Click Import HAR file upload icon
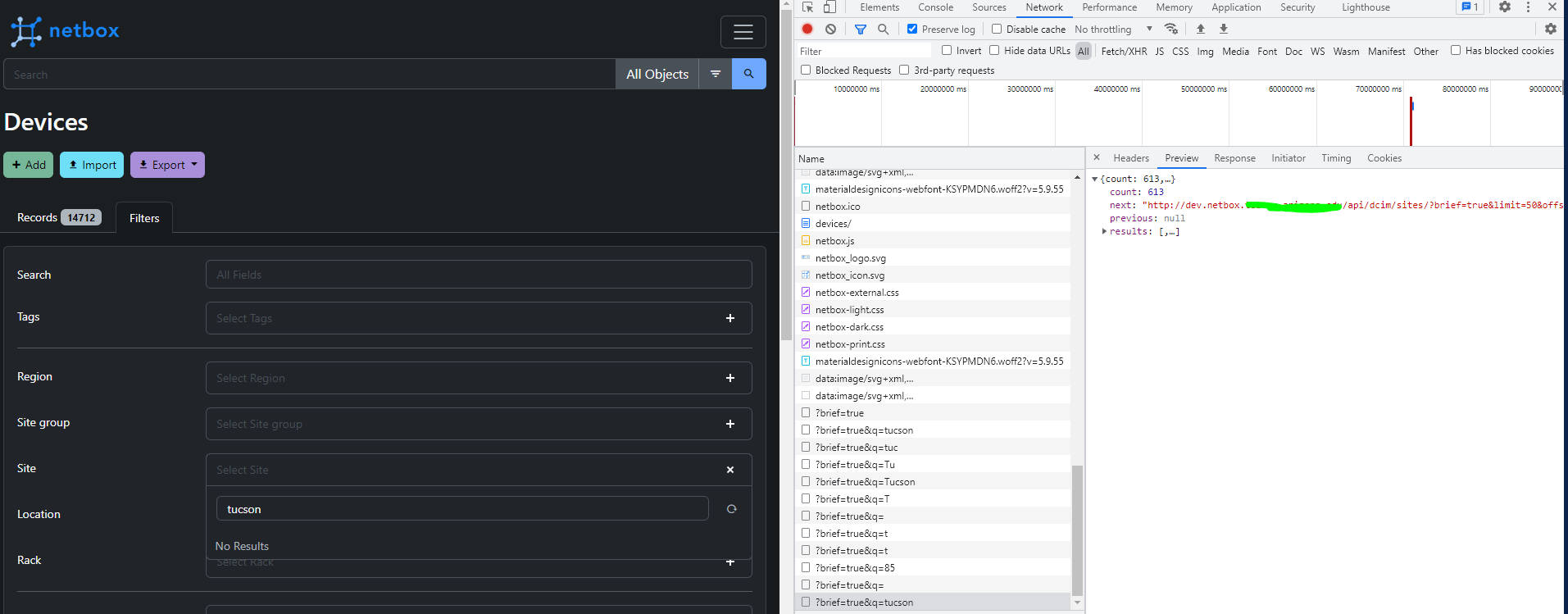The height and width of the screenshot is (614, 1568). point(1201,29)
